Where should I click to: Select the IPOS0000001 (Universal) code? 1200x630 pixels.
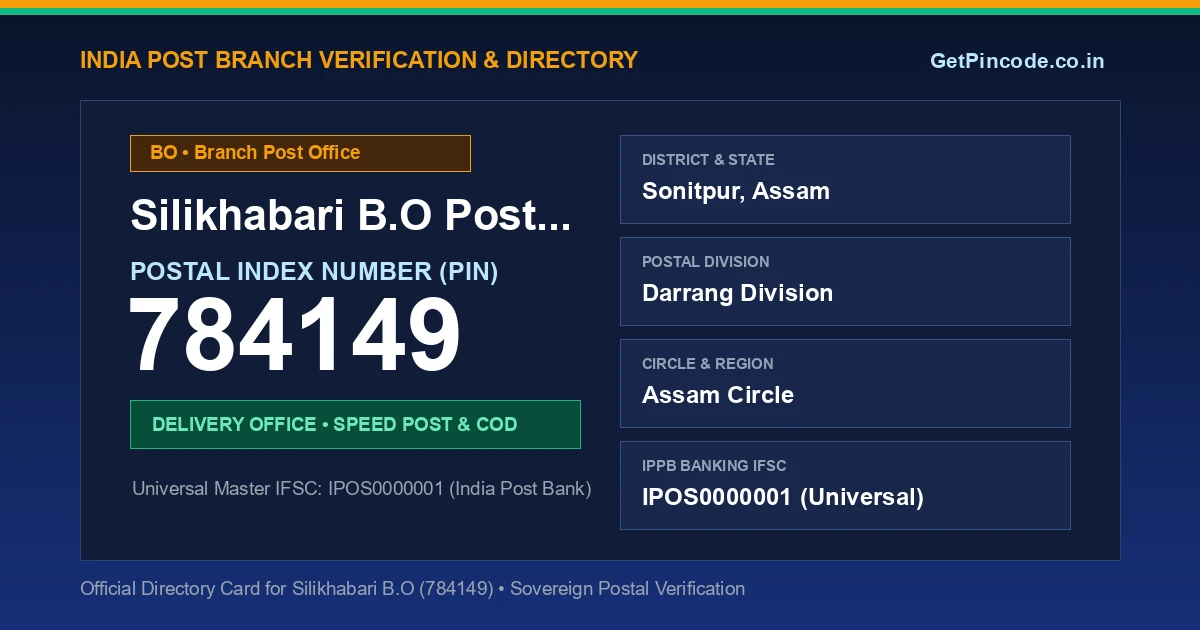coord(783,497)
